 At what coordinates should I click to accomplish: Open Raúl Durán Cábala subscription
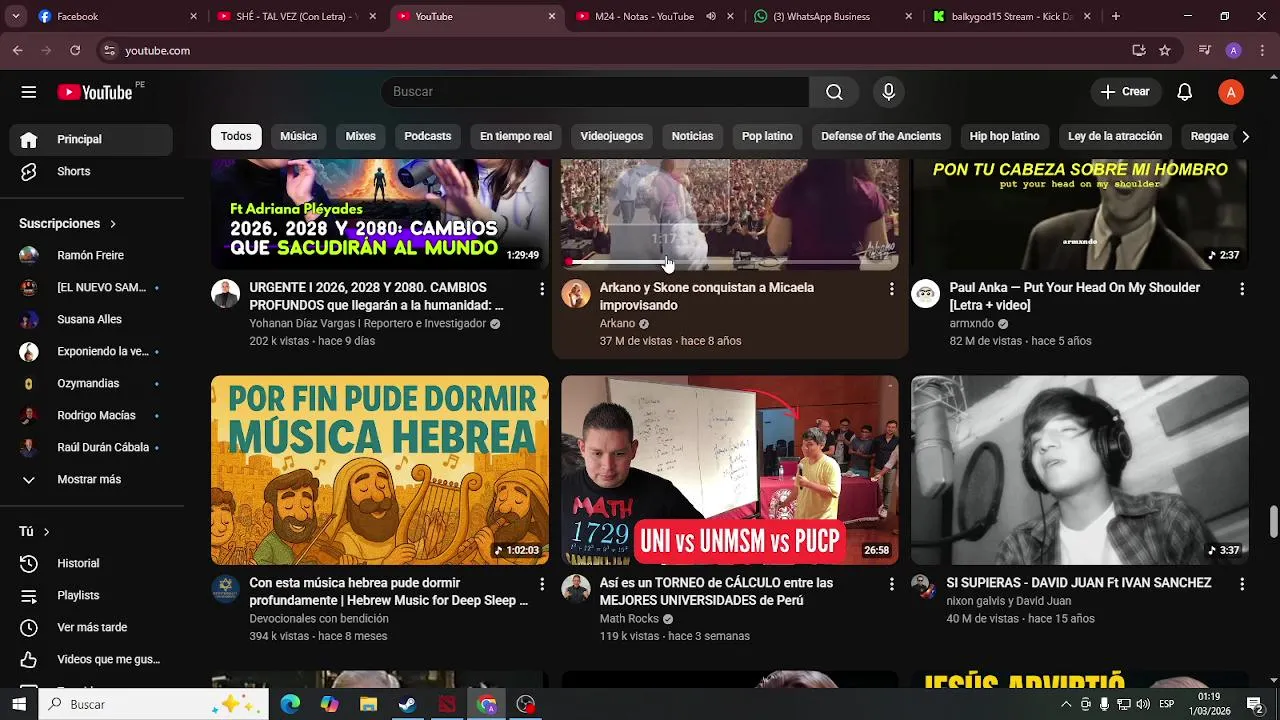(91, 447)
